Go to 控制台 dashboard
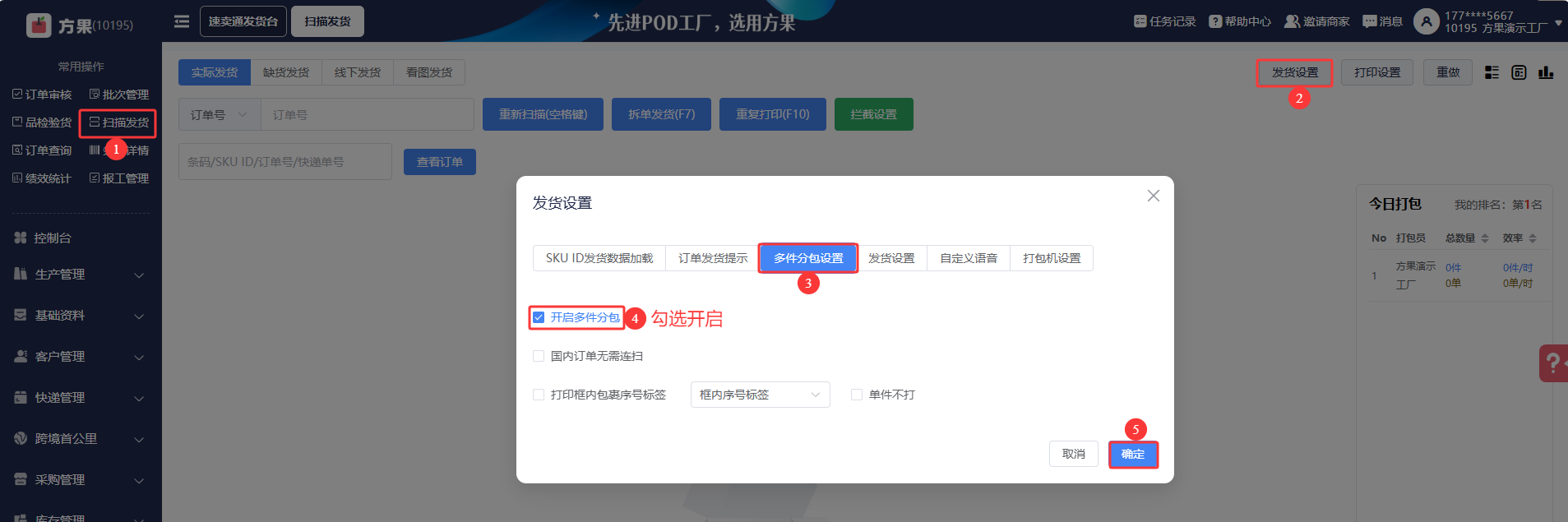The image size is (1568, 522). coord(43,238)
